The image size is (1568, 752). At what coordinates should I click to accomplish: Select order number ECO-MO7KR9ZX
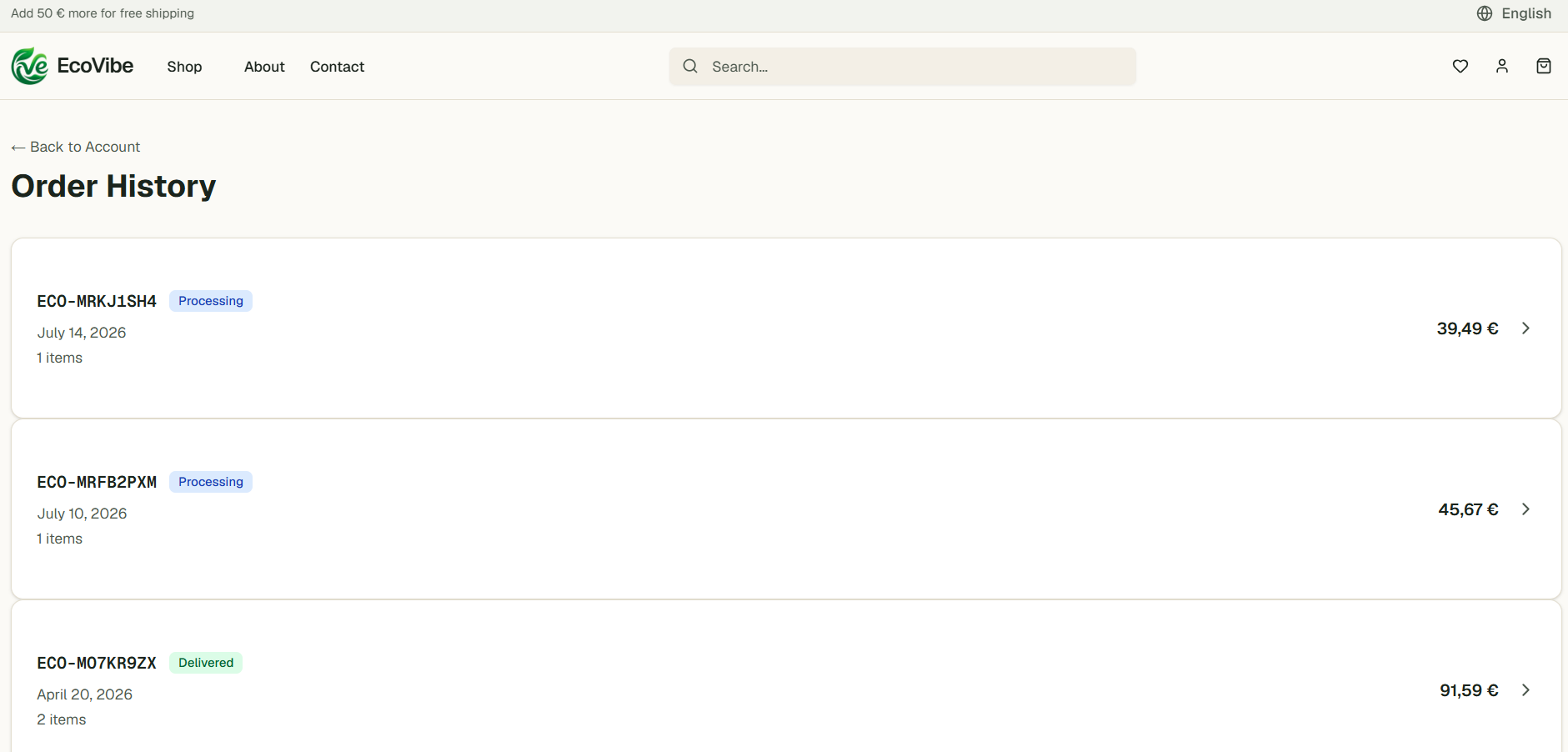(x=97, y=663)
